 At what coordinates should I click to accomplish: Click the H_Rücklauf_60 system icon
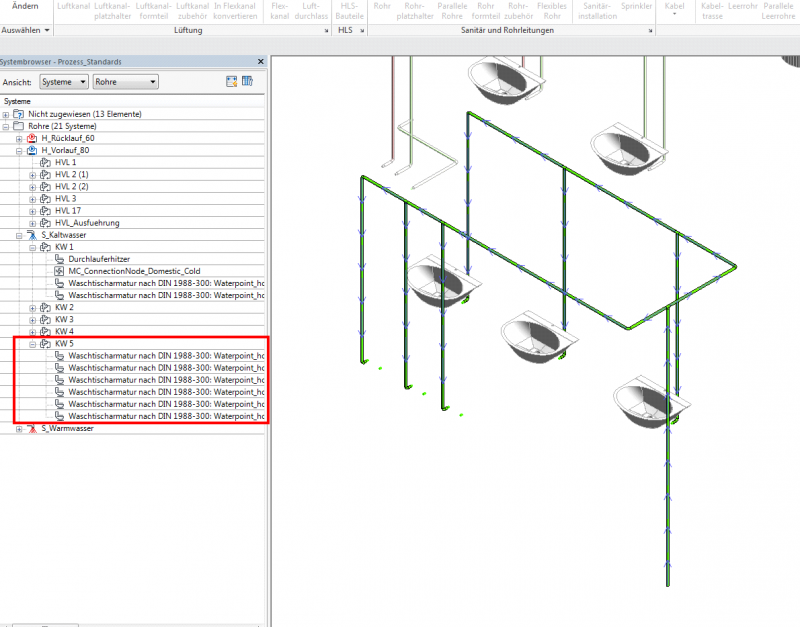(x=32, y=138)
